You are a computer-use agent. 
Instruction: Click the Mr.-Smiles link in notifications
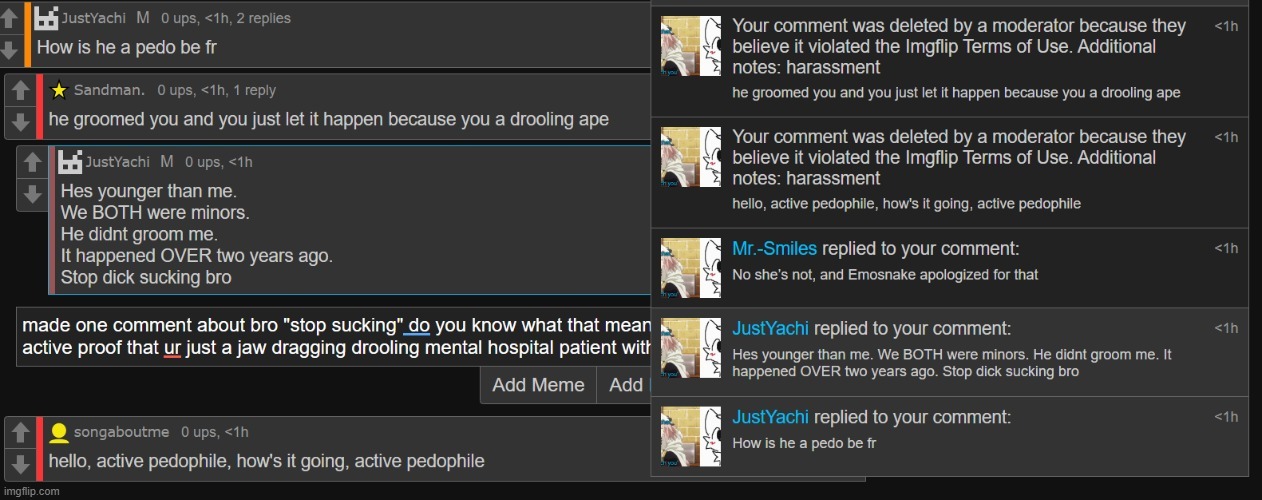click(x=773, y=248)
